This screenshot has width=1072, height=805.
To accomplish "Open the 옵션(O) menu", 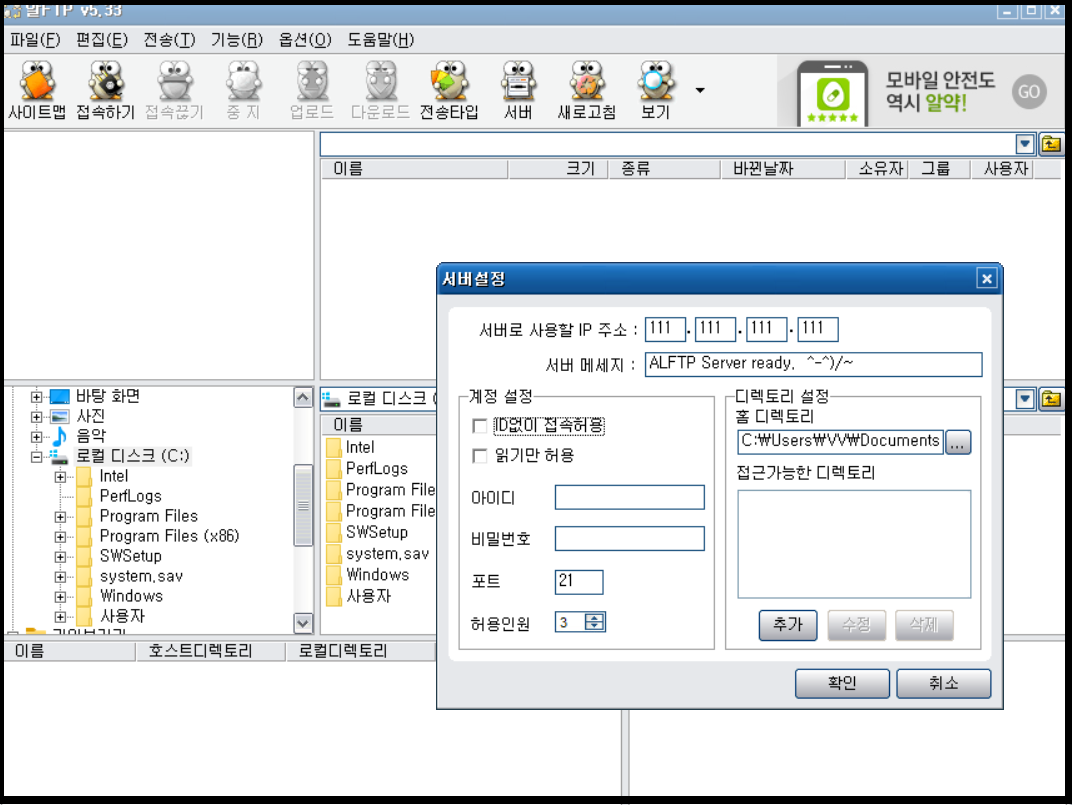I will coord(305,40).
